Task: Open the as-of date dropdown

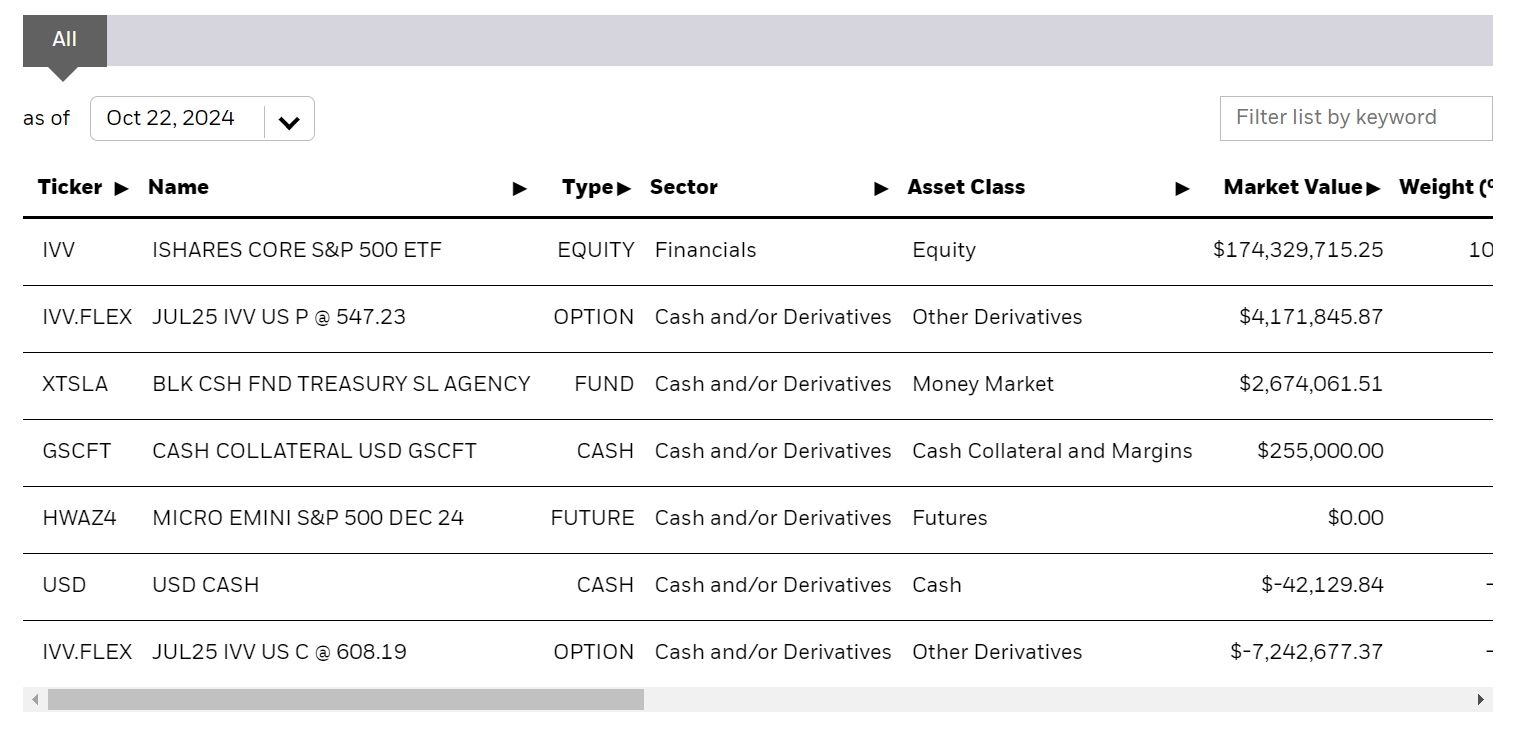Action: (x=289, y=120)
